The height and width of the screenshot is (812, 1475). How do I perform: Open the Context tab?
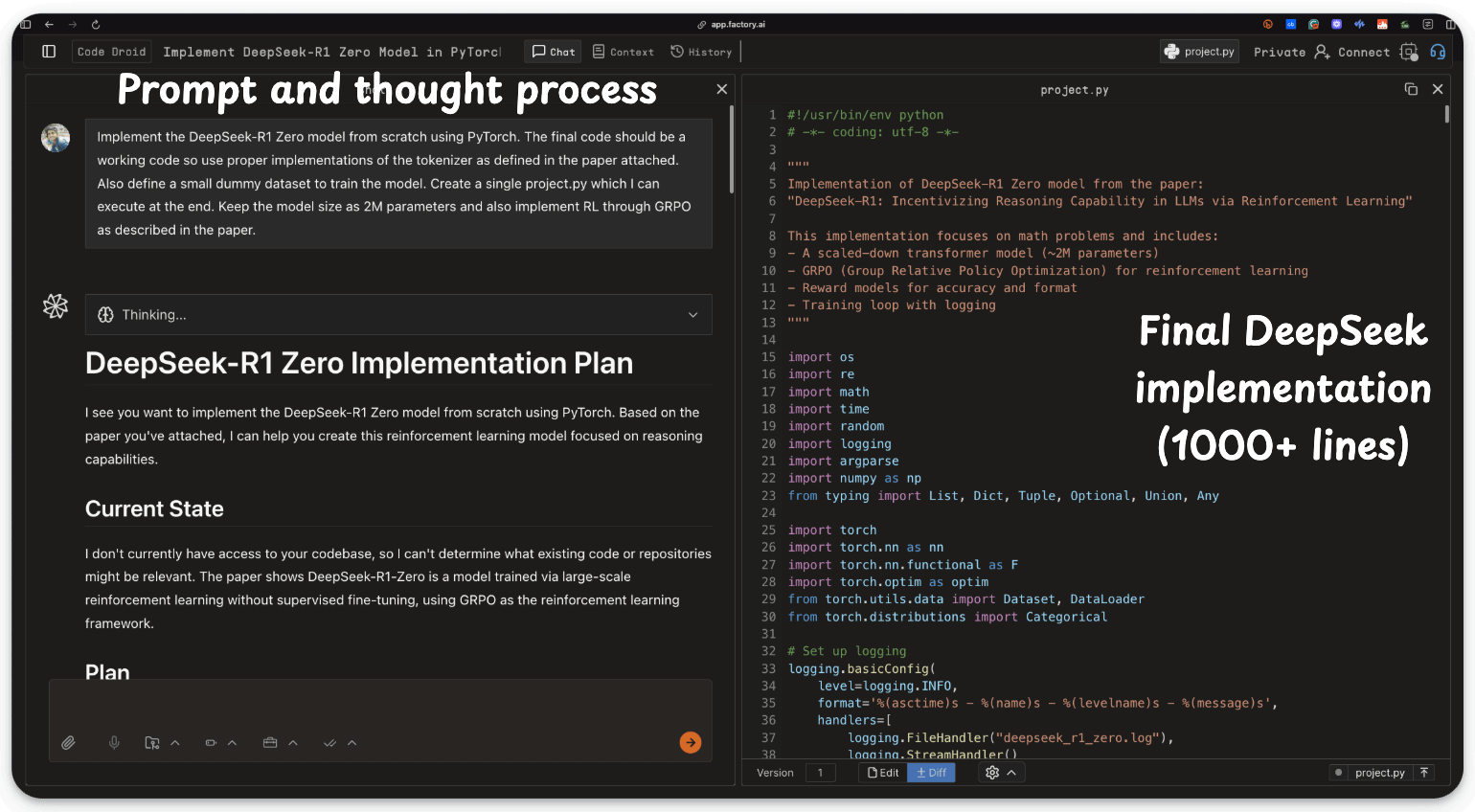pyautogui.click(x=624, y=52)
